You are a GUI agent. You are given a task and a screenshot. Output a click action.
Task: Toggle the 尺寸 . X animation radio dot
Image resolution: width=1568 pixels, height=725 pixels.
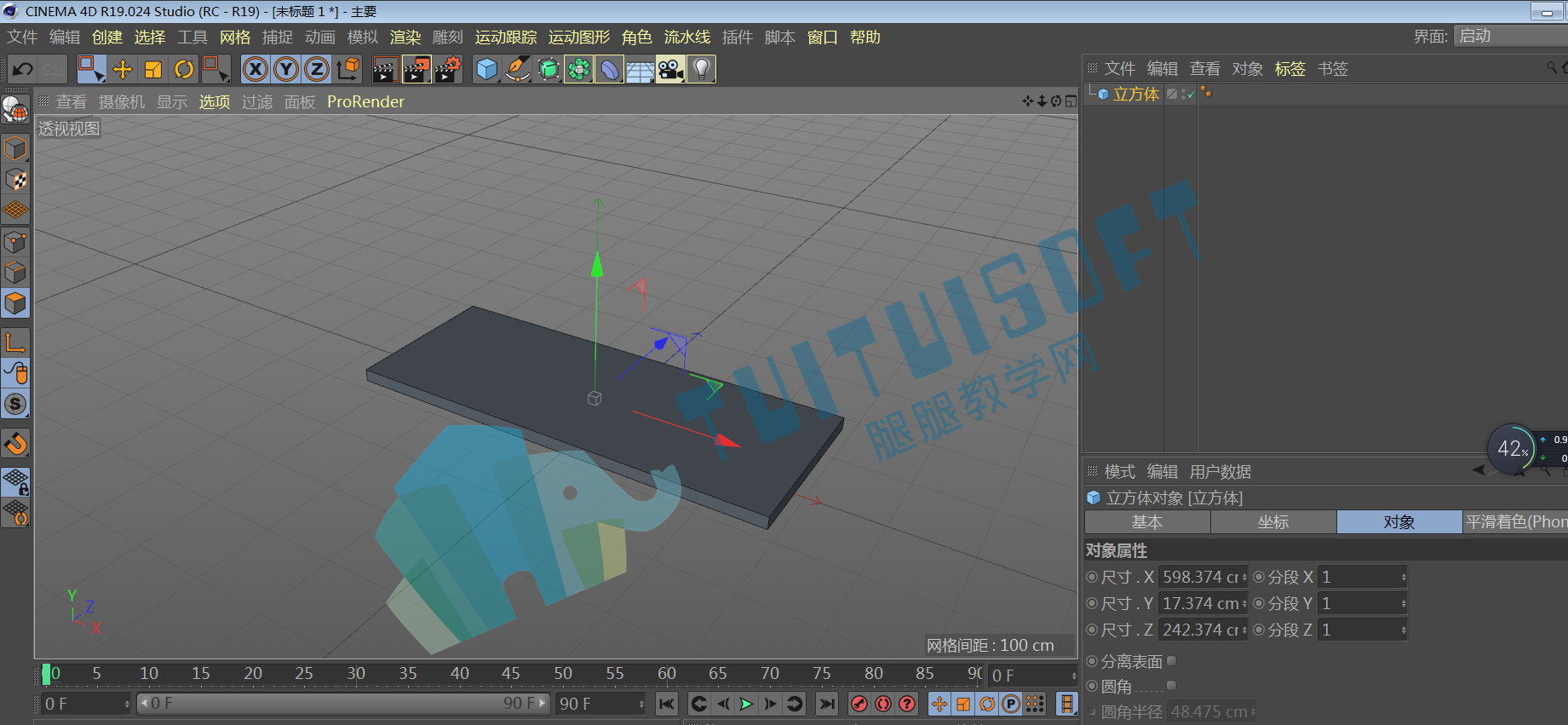point(1092,577)
